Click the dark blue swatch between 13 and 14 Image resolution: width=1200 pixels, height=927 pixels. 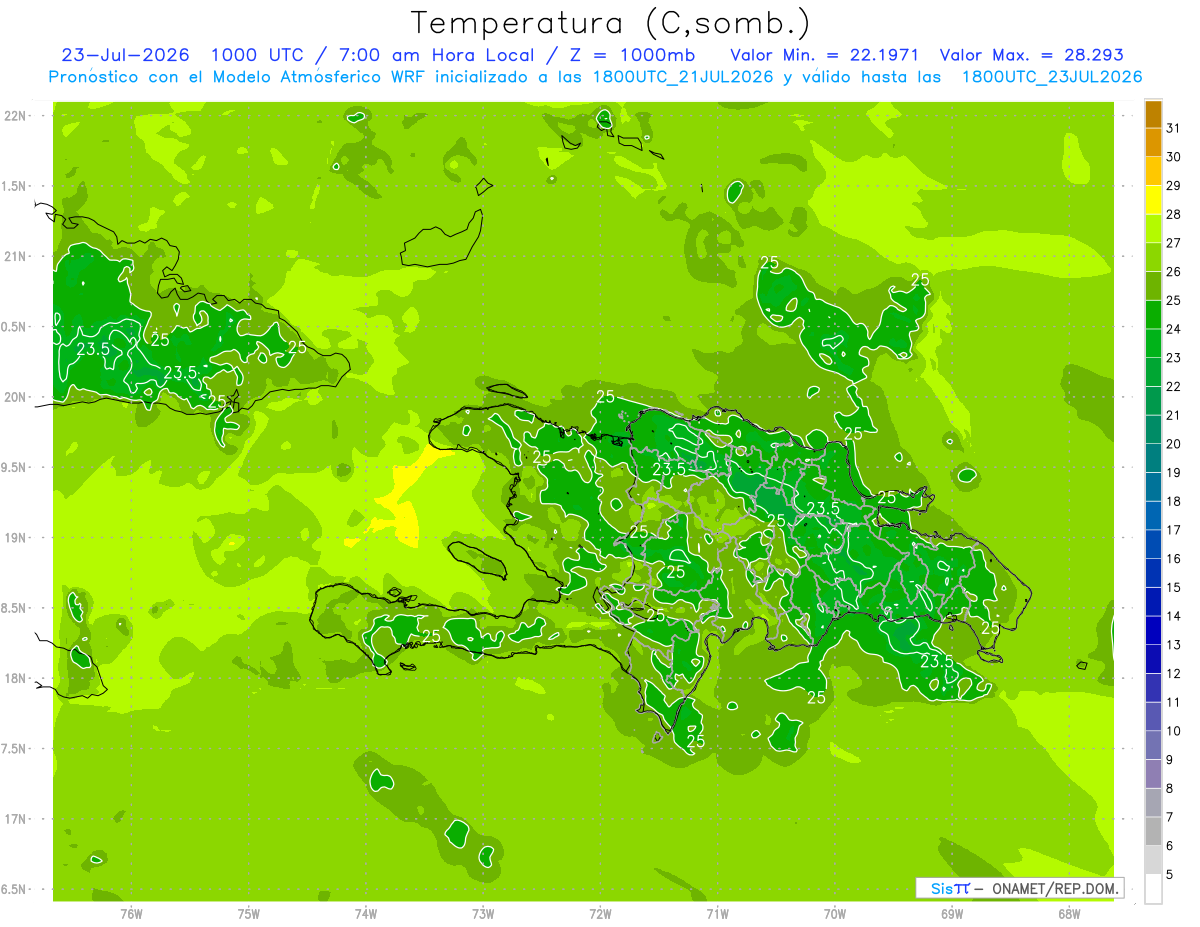1153,630
